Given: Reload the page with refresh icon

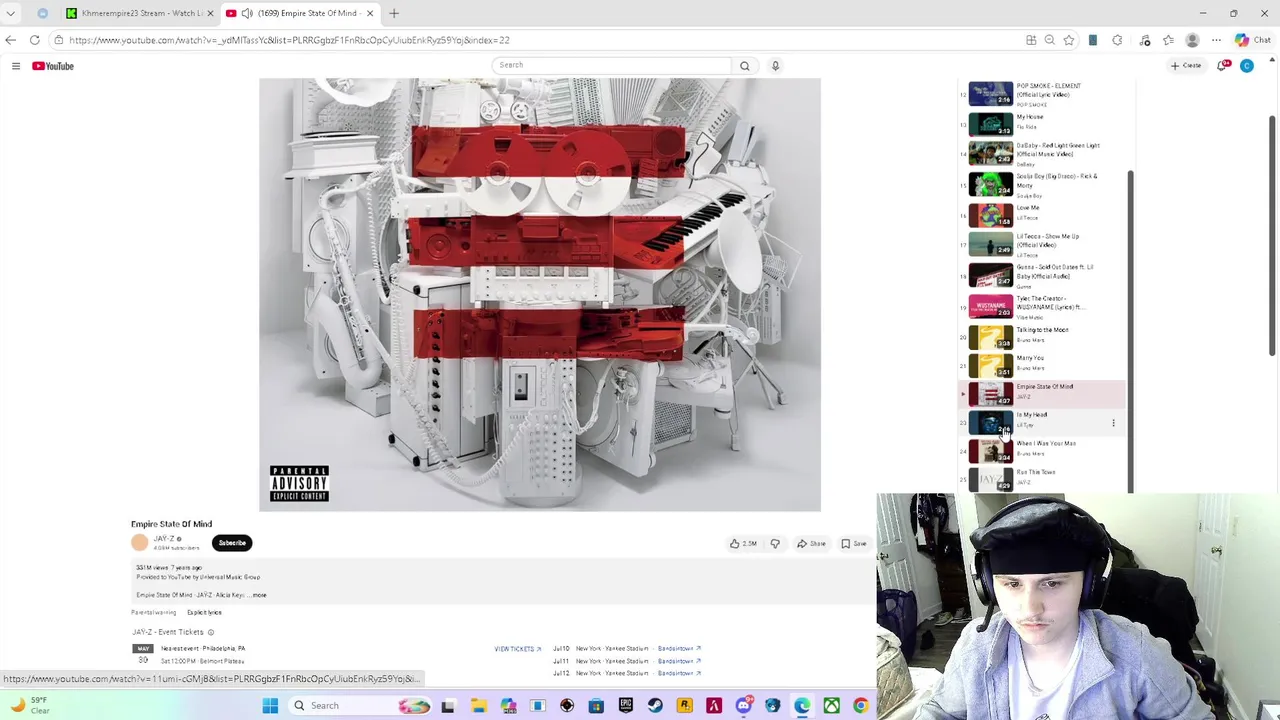Looking at the screenshot, I should (x=34, y=40).
